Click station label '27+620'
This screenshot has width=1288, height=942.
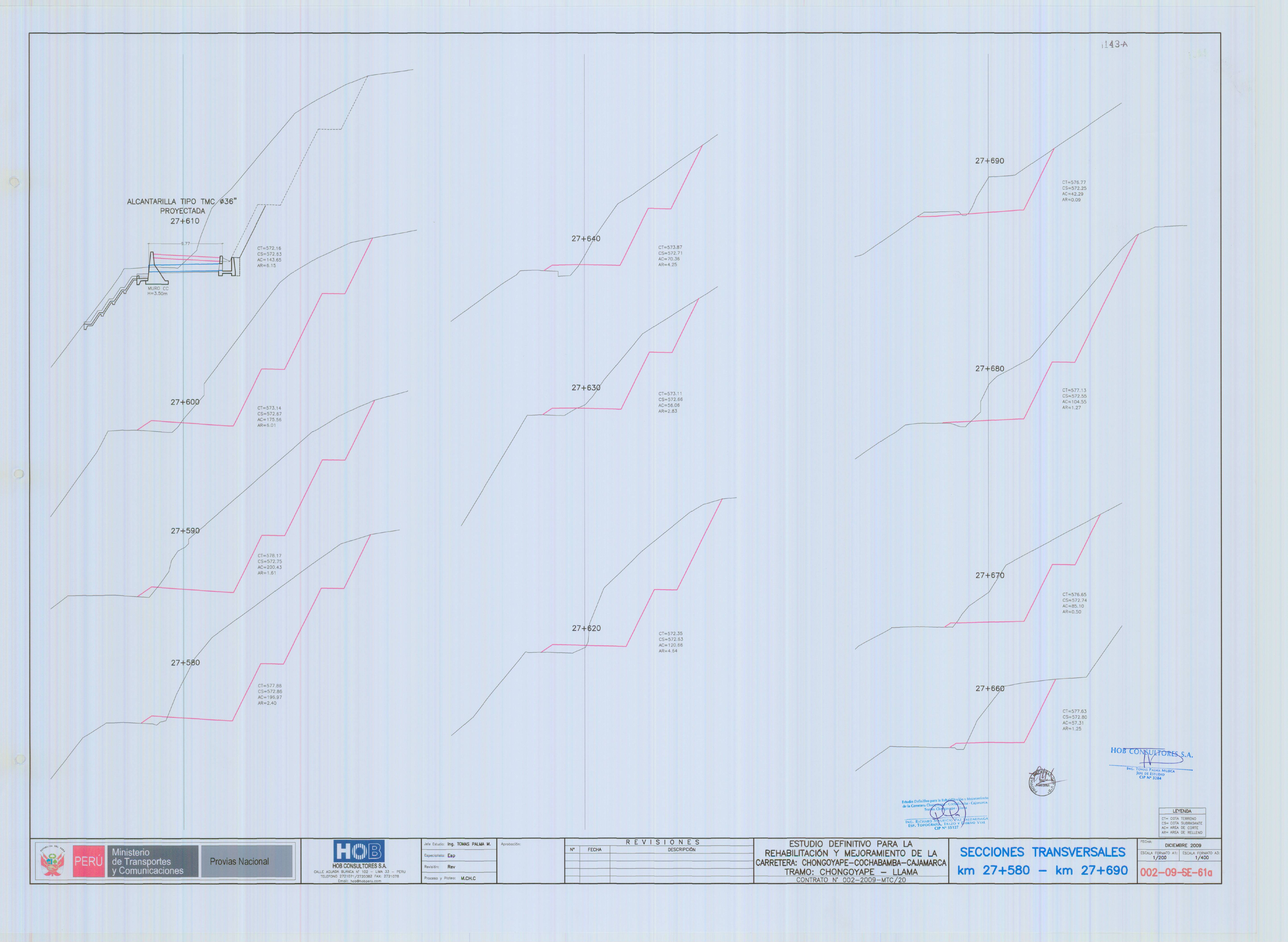(x=586, y=628)
